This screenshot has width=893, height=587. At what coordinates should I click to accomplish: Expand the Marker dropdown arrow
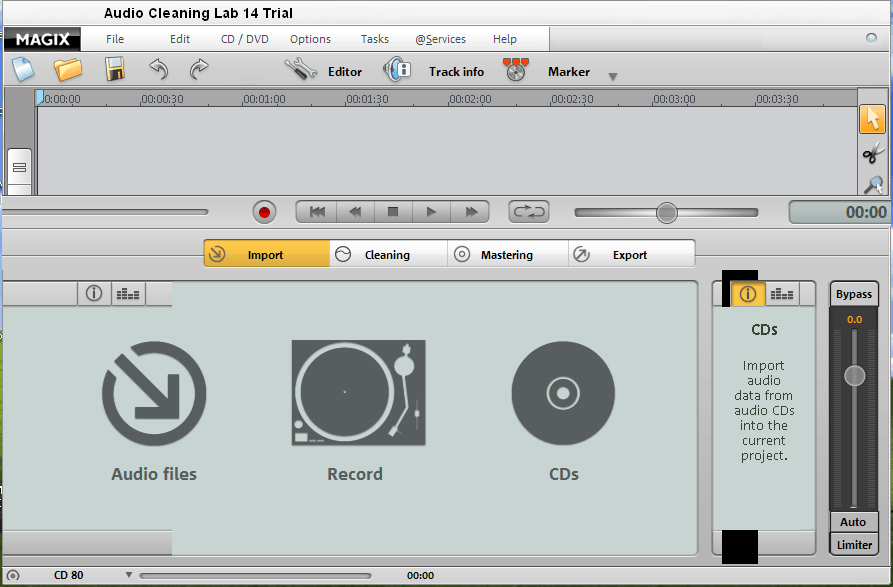point(612,76)
